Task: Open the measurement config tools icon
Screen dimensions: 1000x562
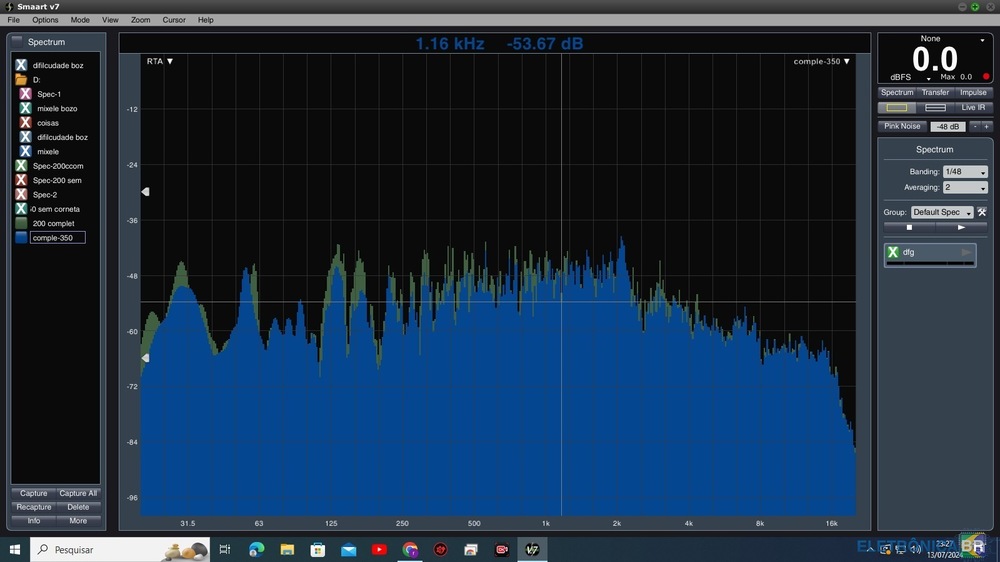Action: pos(982,212)
